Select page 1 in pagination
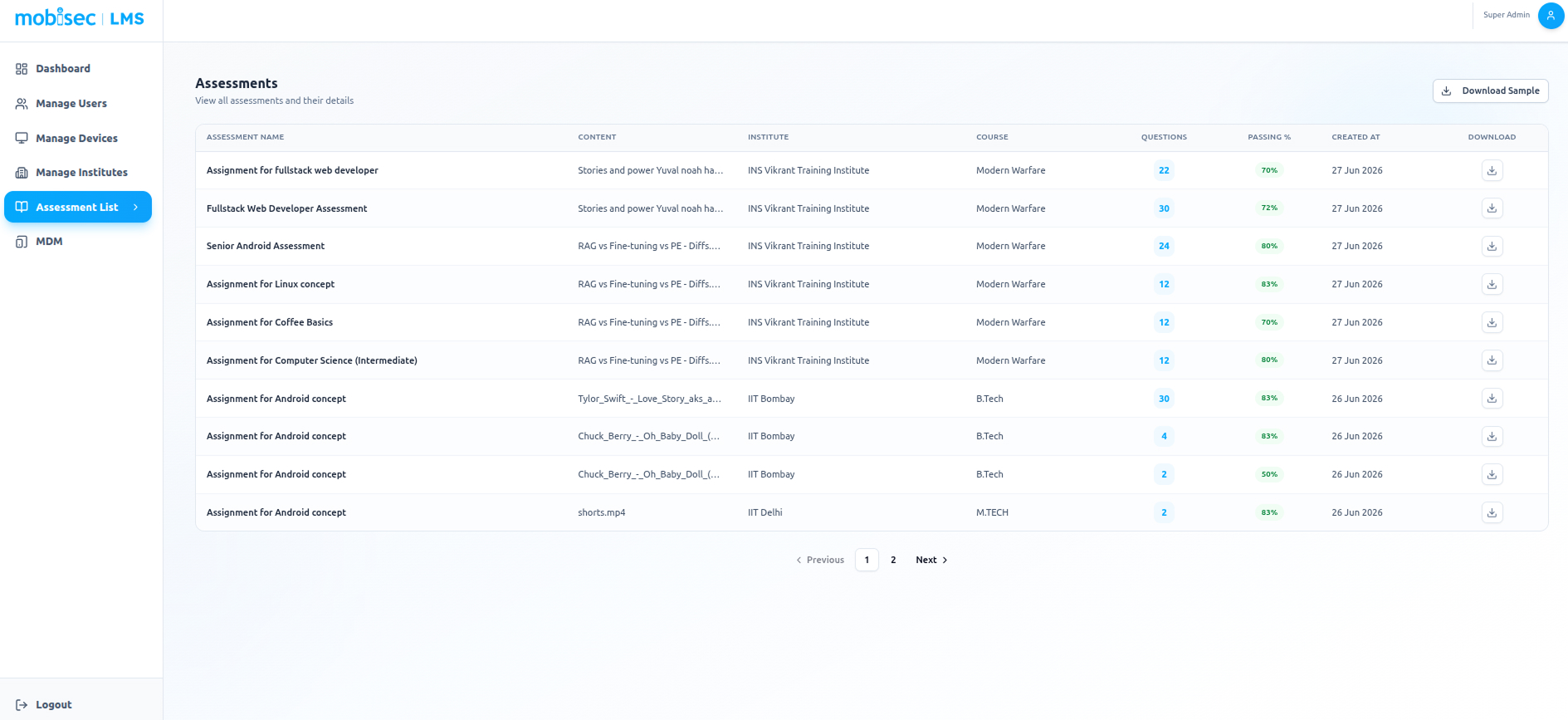The width and height of the screenshot is (1568, 720). click(x=867, y=560)
